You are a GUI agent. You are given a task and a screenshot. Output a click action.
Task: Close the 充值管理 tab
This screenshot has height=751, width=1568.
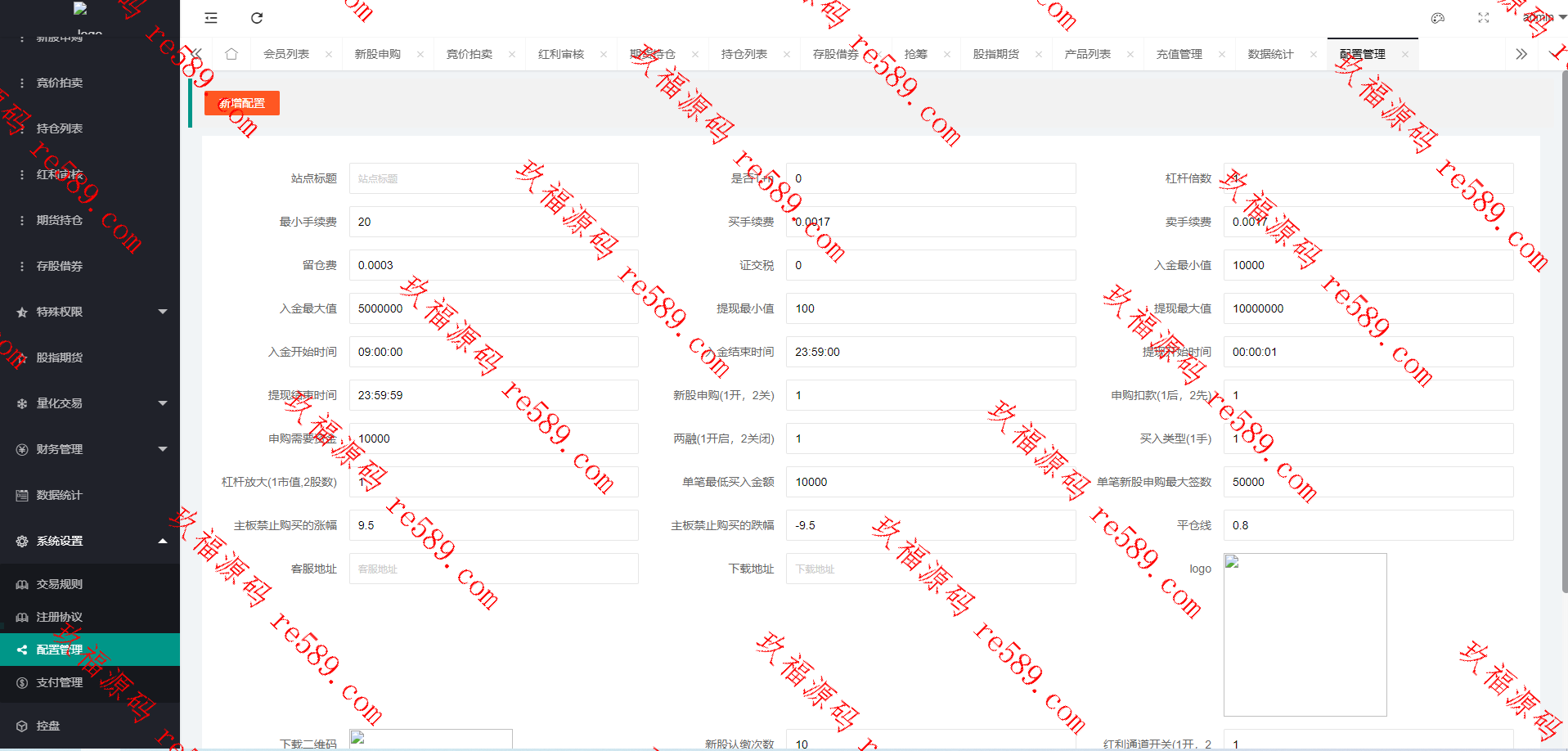pyautogui.click(x=1222, y=55)
